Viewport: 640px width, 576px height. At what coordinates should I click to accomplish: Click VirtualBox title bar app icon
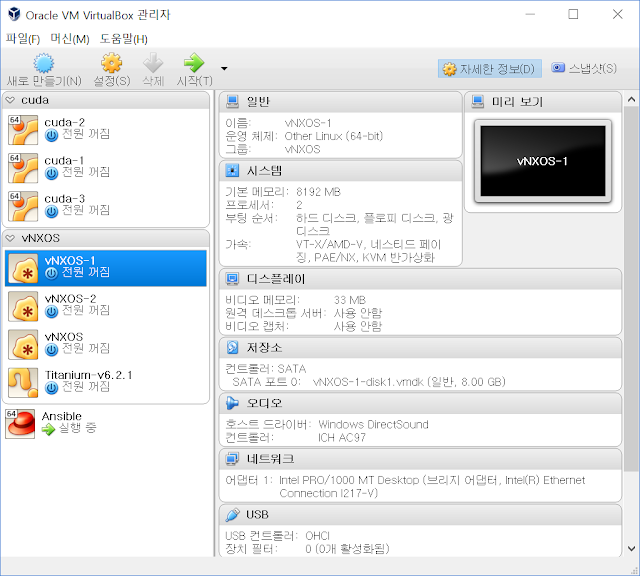(14, 15)
